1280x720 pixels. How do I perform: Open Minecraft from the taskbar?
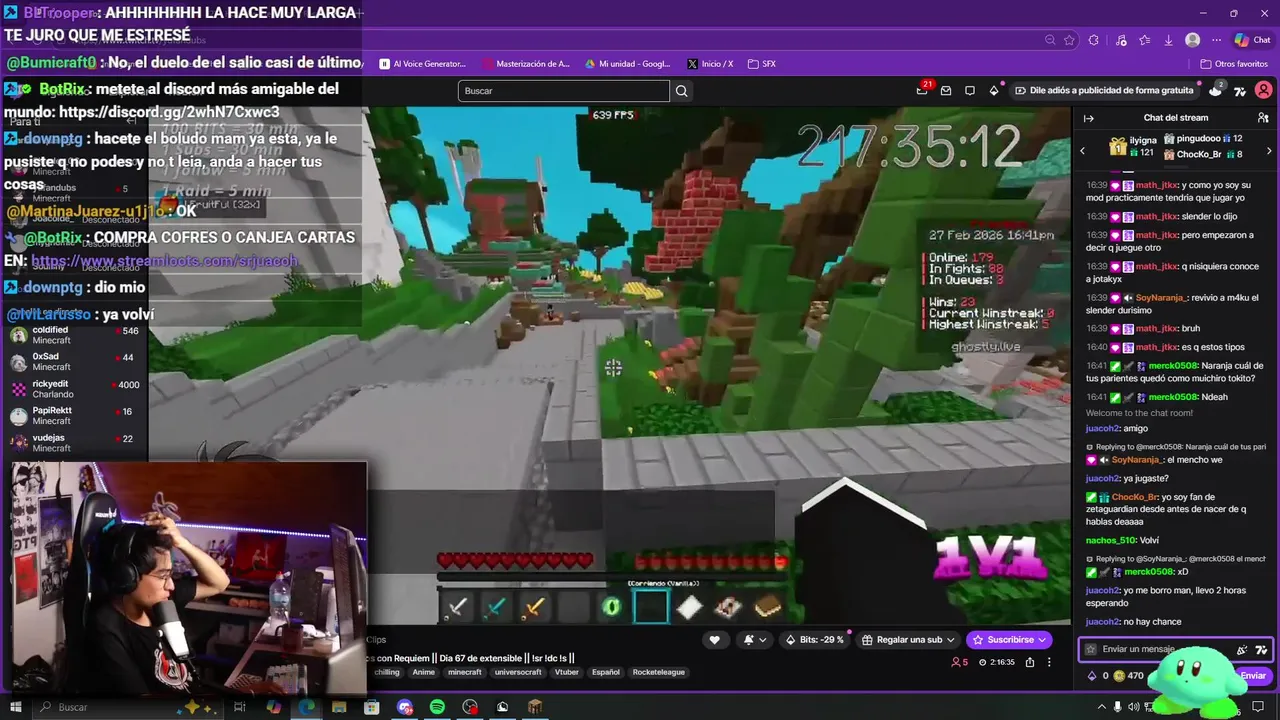click(x=535, y=707)
